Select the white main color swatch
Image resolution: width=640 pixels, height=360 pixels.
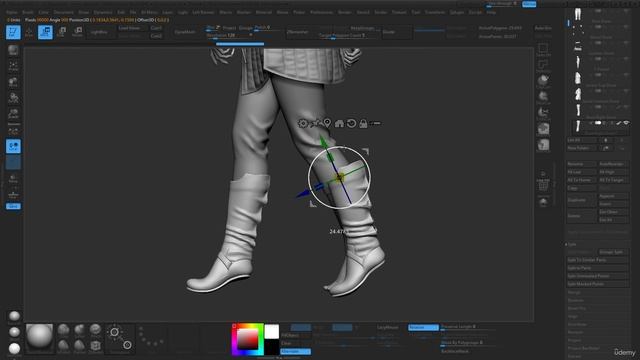(272, 331)
